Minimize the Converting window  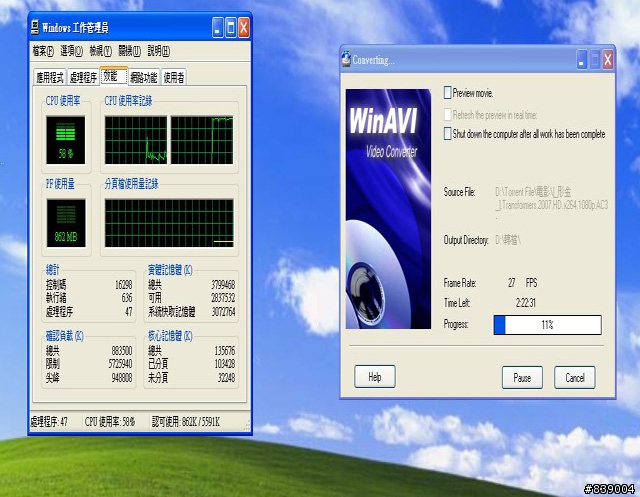pyautogui.click(x=582, y=60)
